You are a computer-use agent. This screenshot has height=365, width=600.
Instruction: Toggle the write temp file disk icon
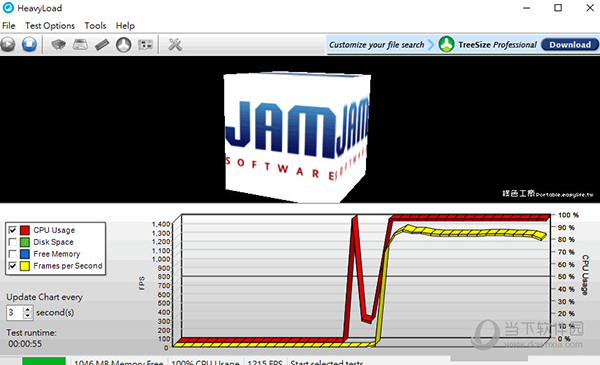click(80, 45)
